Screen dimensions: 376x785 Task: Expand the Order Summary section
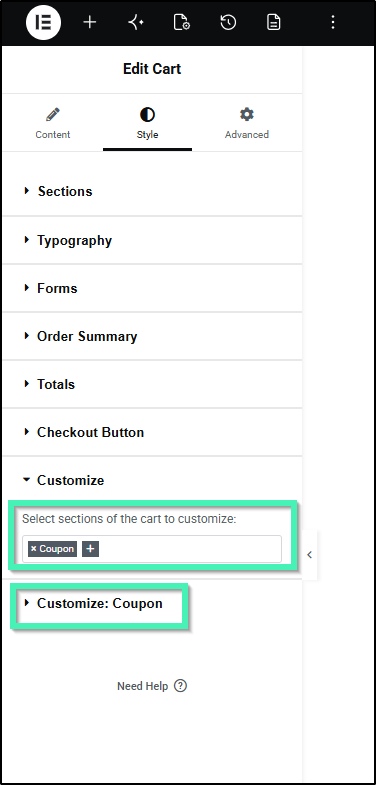[x=152, y=336]
